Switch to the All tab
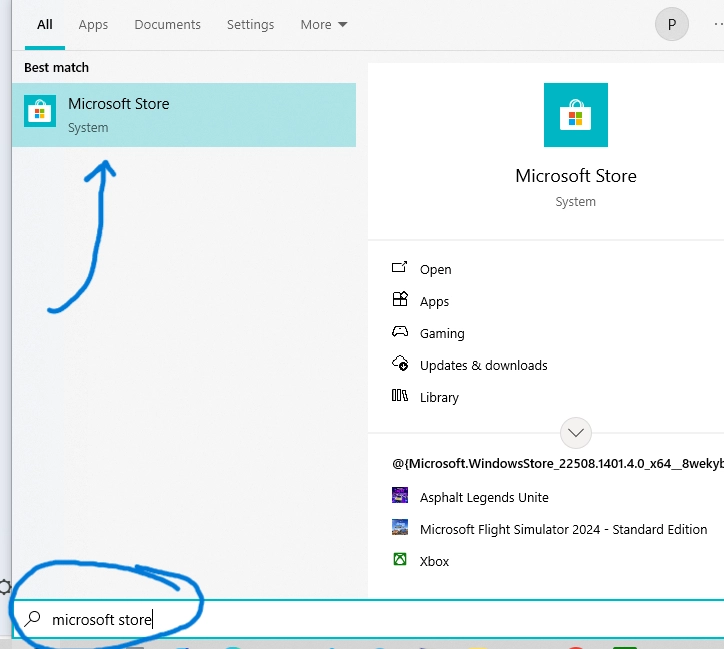Viewport: 724px width, 649px height. click(45, 24)
